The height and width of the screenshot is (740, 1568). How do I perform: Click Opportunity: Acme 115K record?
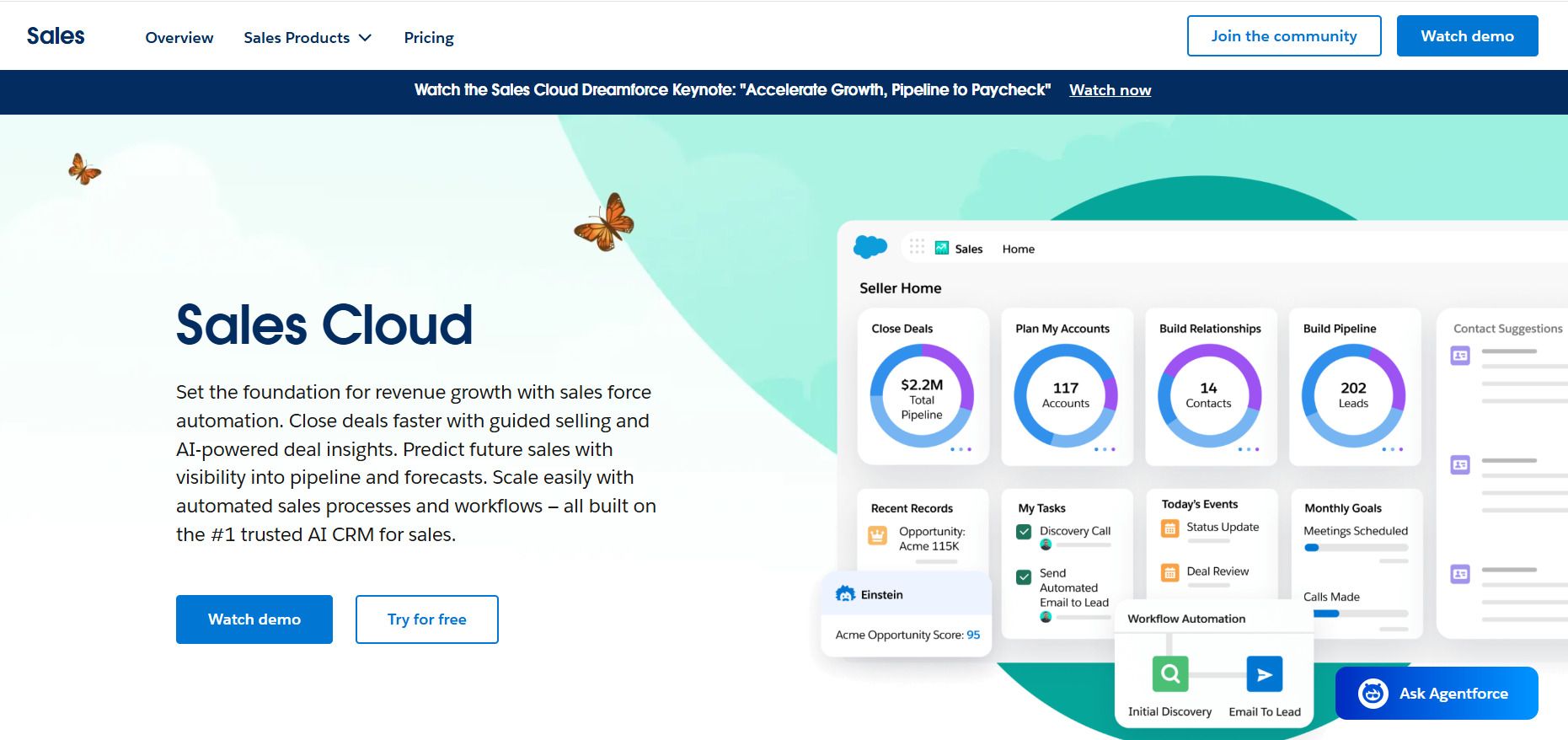pos(932,539)
